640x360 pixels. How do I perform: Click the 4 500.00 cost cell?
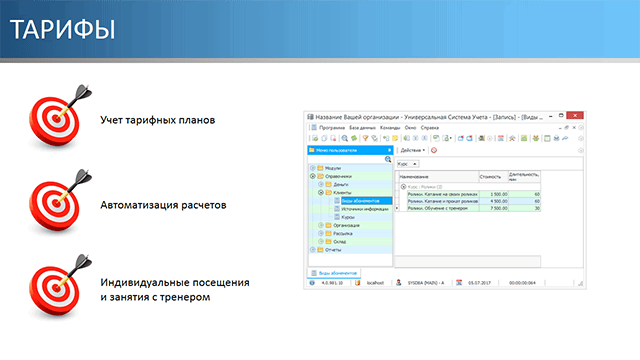pos(493,201)
